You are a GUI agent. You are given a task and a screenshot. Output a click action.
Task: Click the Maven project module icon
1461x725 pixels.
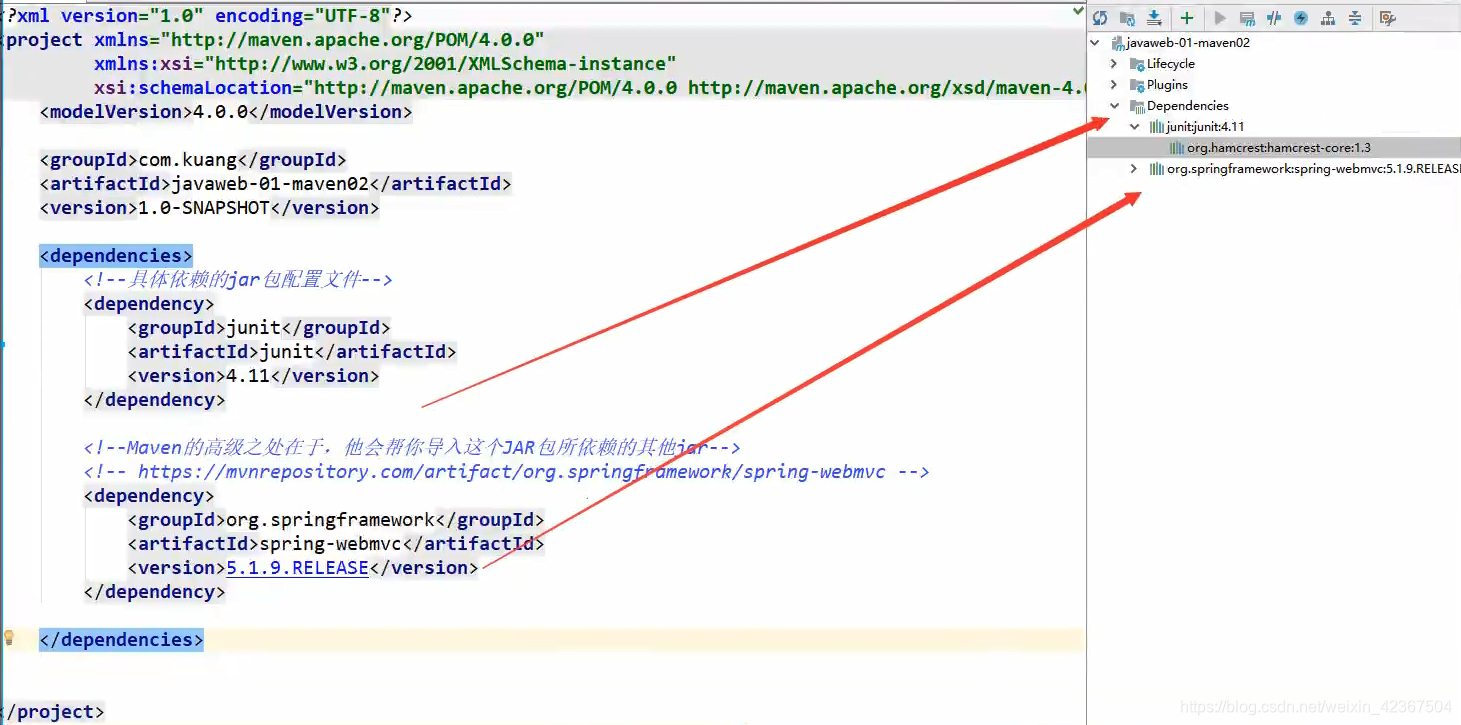click(1117, 43)
